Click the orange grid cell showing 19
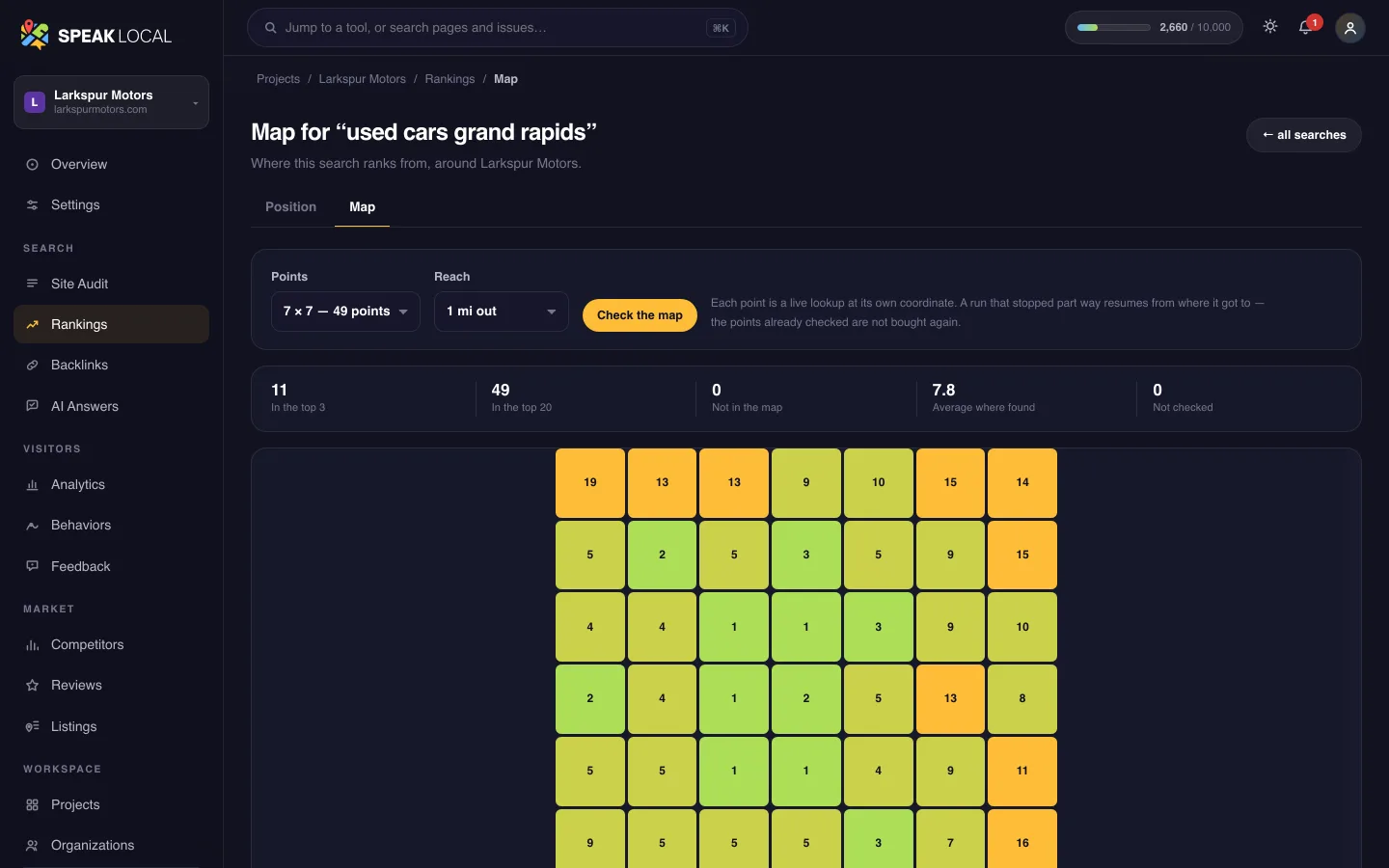The image size is (1389, 868). pyautogui.click(x=590, y=482)
